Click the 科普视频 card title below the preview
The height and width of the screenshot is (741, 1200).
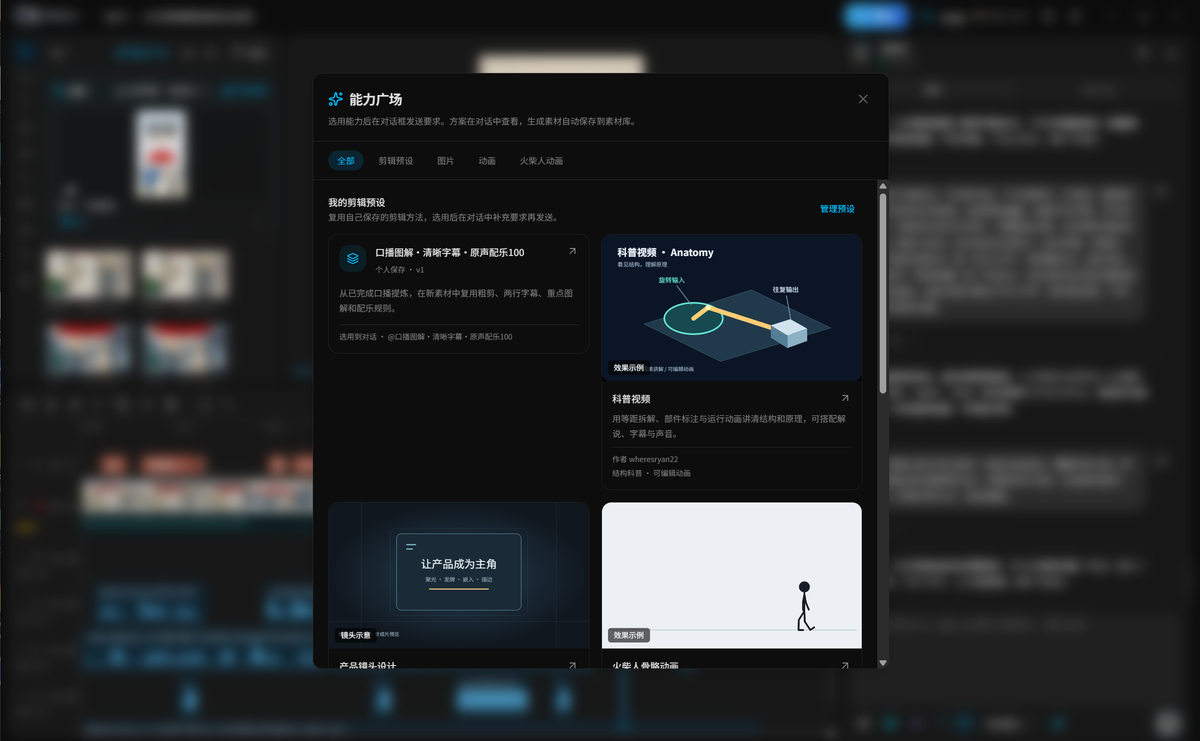631,398
